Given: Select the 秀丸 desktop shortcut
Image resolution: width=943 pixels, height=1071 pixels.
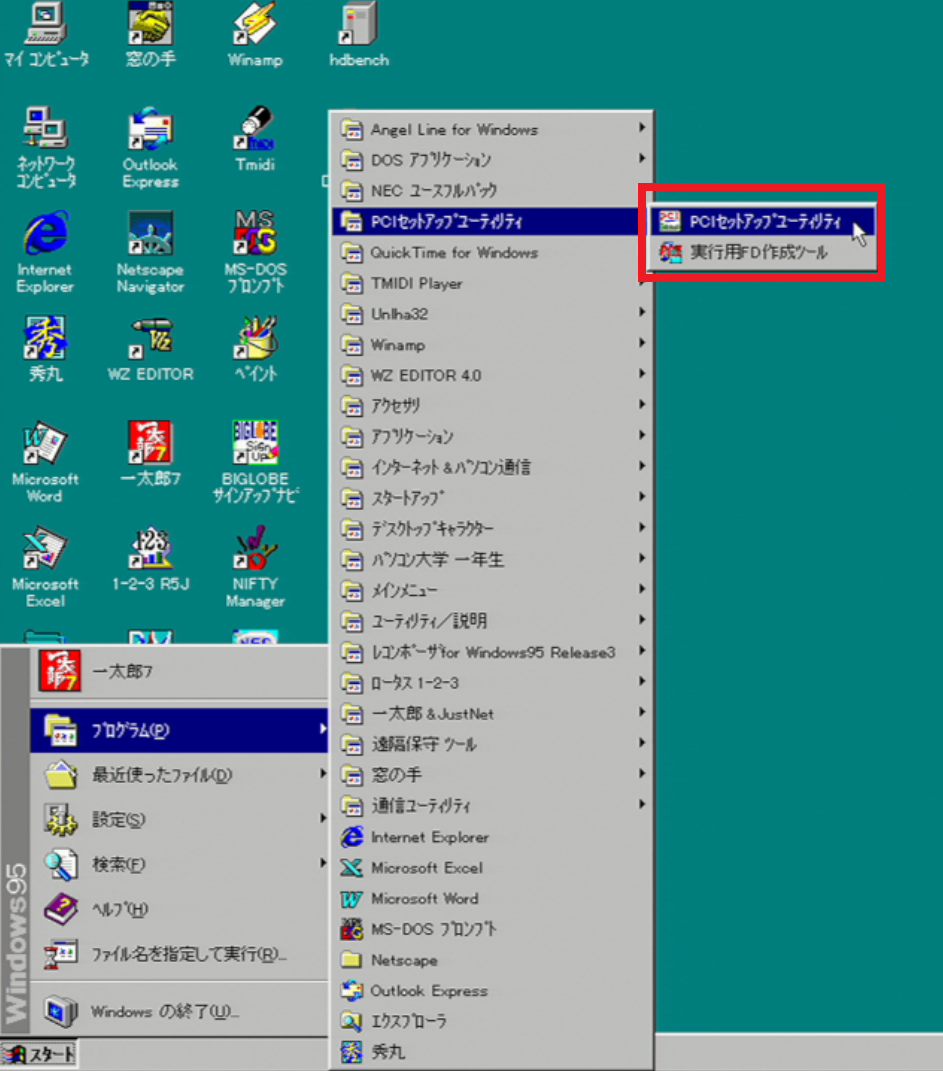Looking at the screenshot, I should (x=45, y=348).
